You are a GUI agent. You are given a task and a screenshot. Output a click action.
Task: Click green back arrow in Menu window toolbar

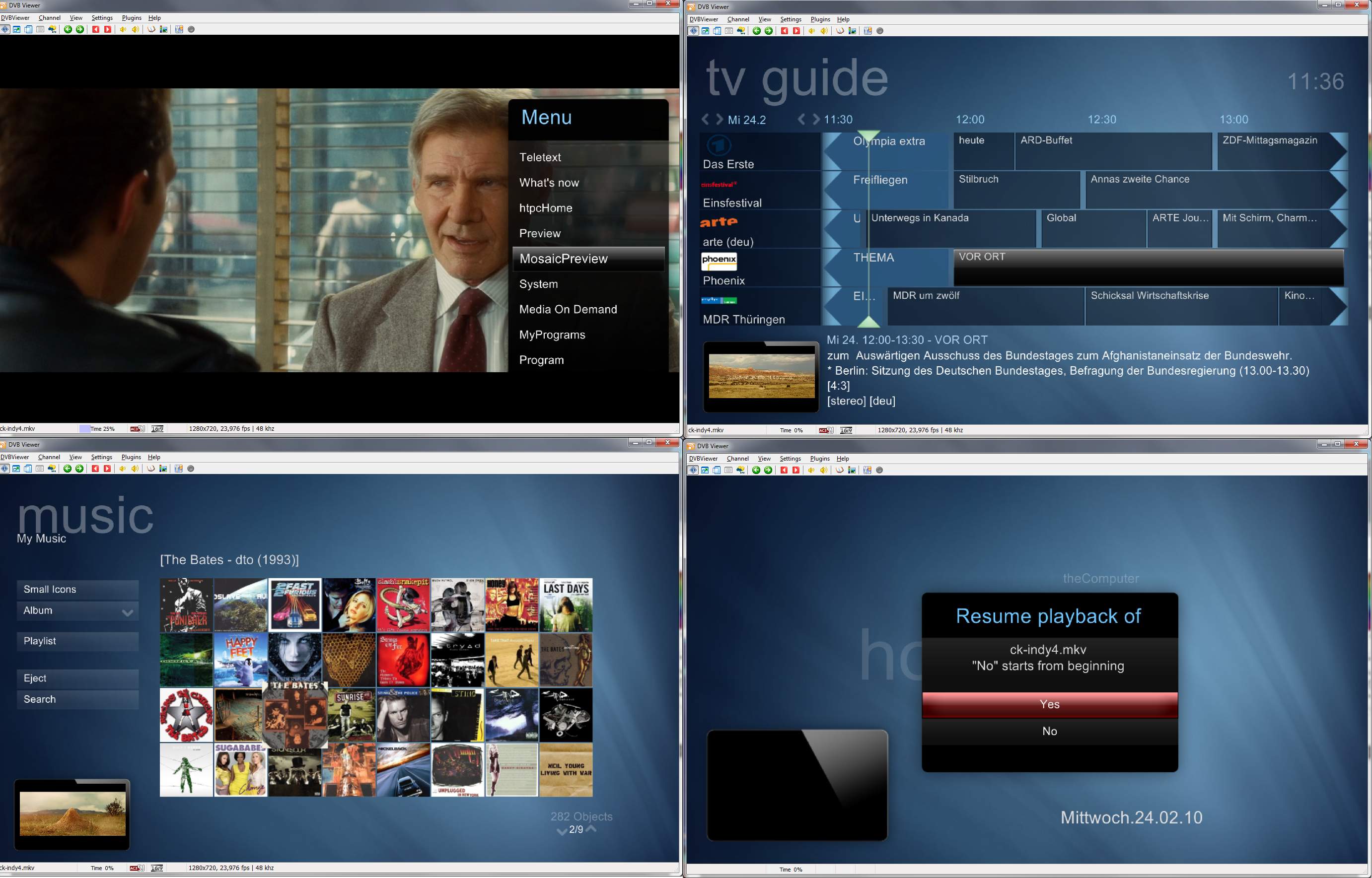pyautogui.click(x=68, y=30)
